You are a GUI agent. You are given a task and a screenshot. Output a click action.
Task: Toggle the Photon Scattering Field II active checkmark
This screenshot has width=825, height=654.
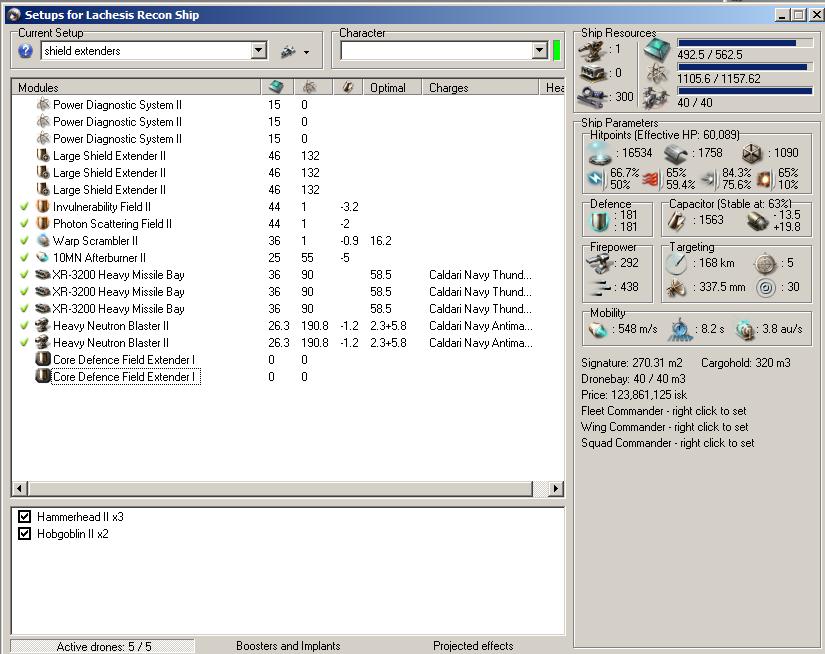[24, 224]
